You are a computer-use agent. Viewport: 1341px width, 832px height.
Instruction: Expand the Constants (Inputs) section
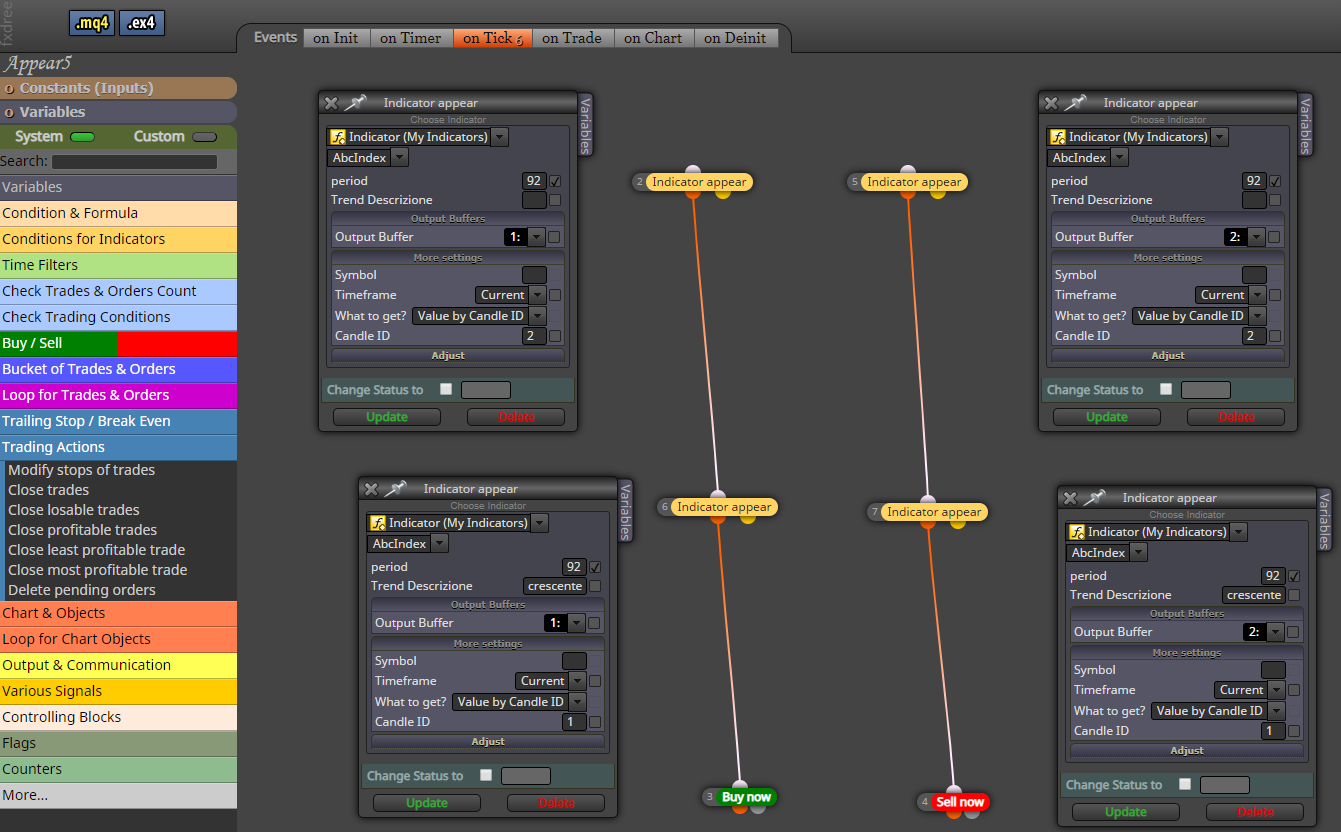(x=118, y=88)
